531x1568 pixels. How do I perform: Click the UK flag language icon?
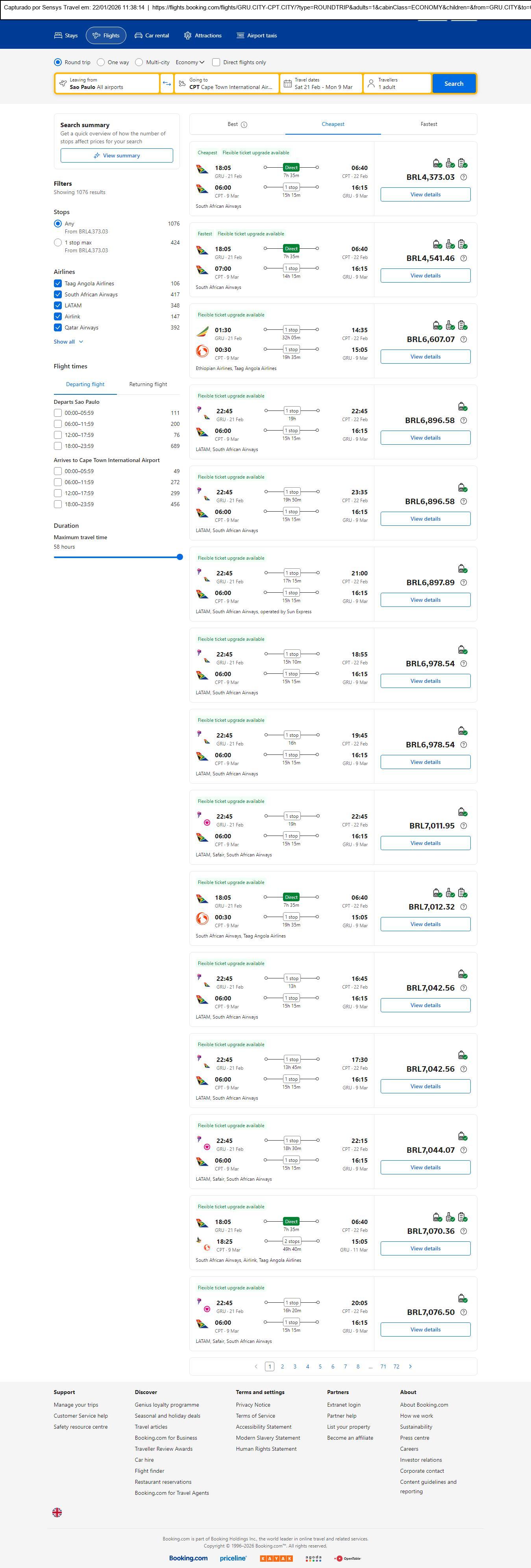click(x=57, y=1512)
